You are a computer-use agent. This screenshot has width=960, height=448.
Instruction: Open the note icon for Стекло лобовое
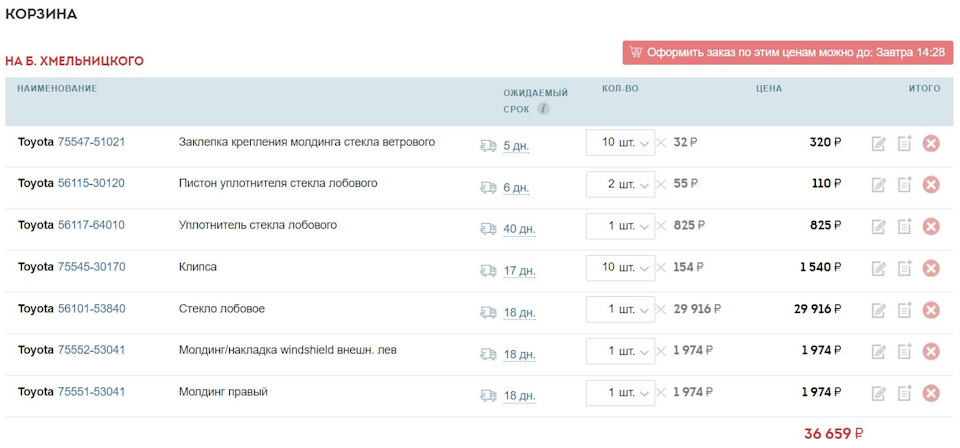coord(904,310)
